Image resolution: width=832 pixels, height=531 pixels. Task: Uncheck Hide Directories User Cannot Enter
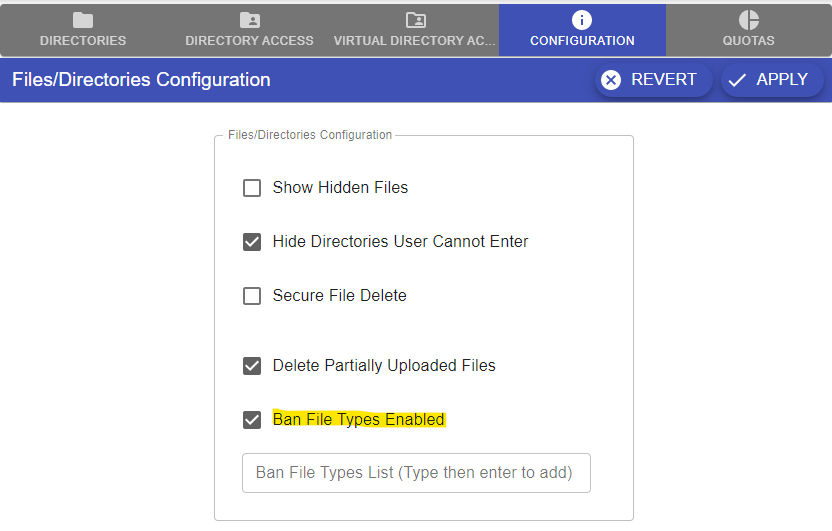252,242
